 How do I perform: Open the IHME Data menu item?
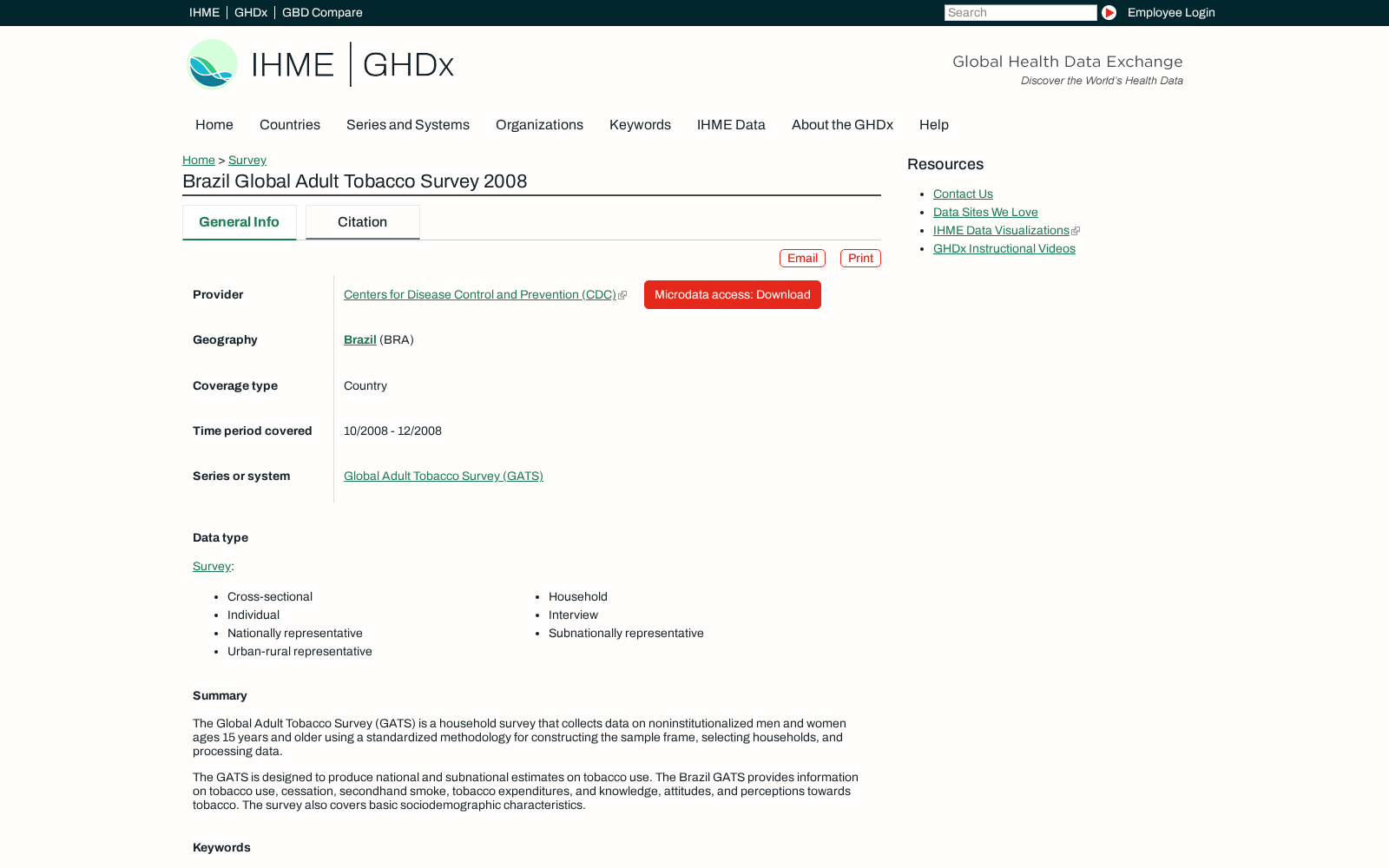pos(731,125)
